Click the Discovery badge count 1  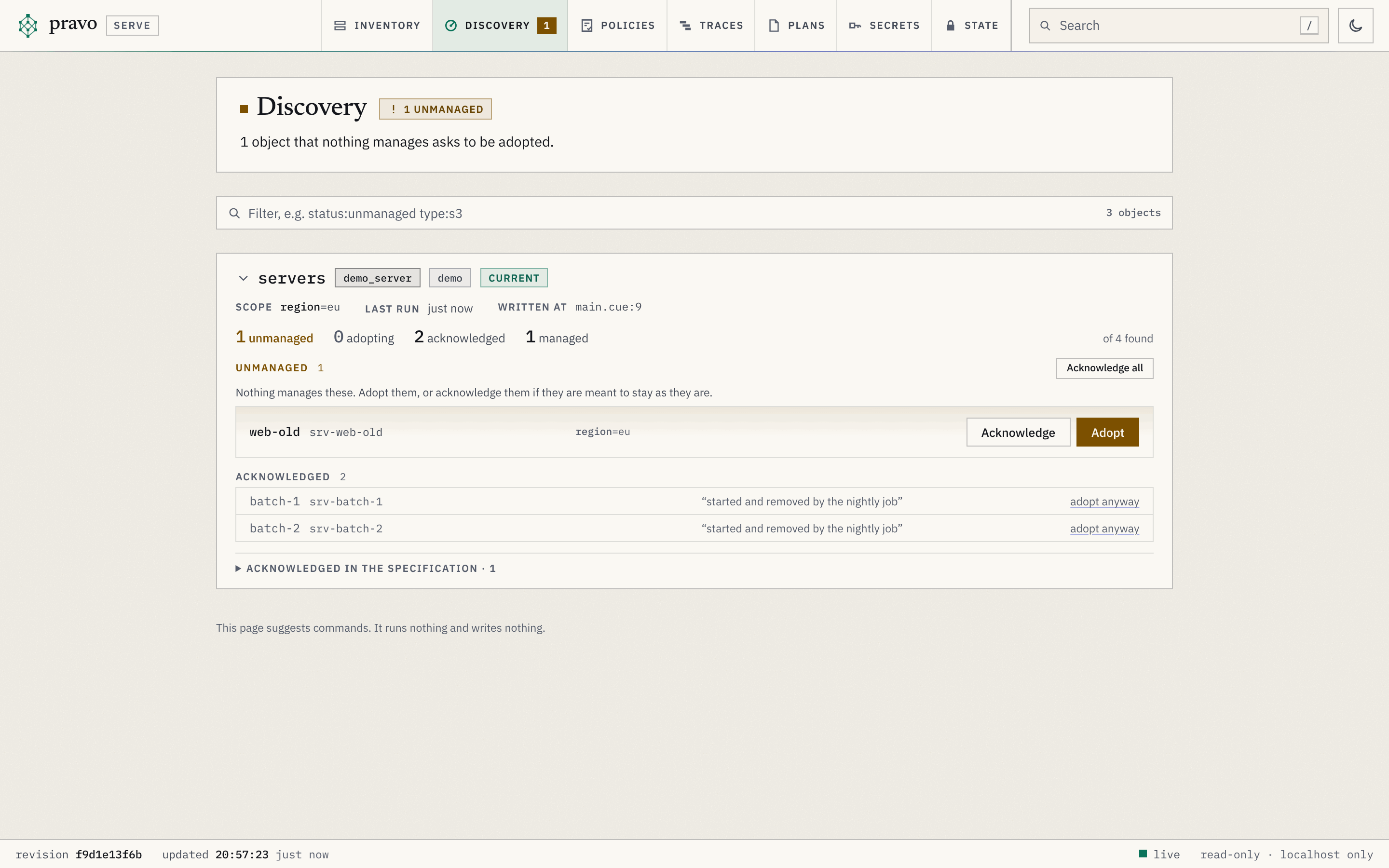pyautogui.click(x=546, y=25)
